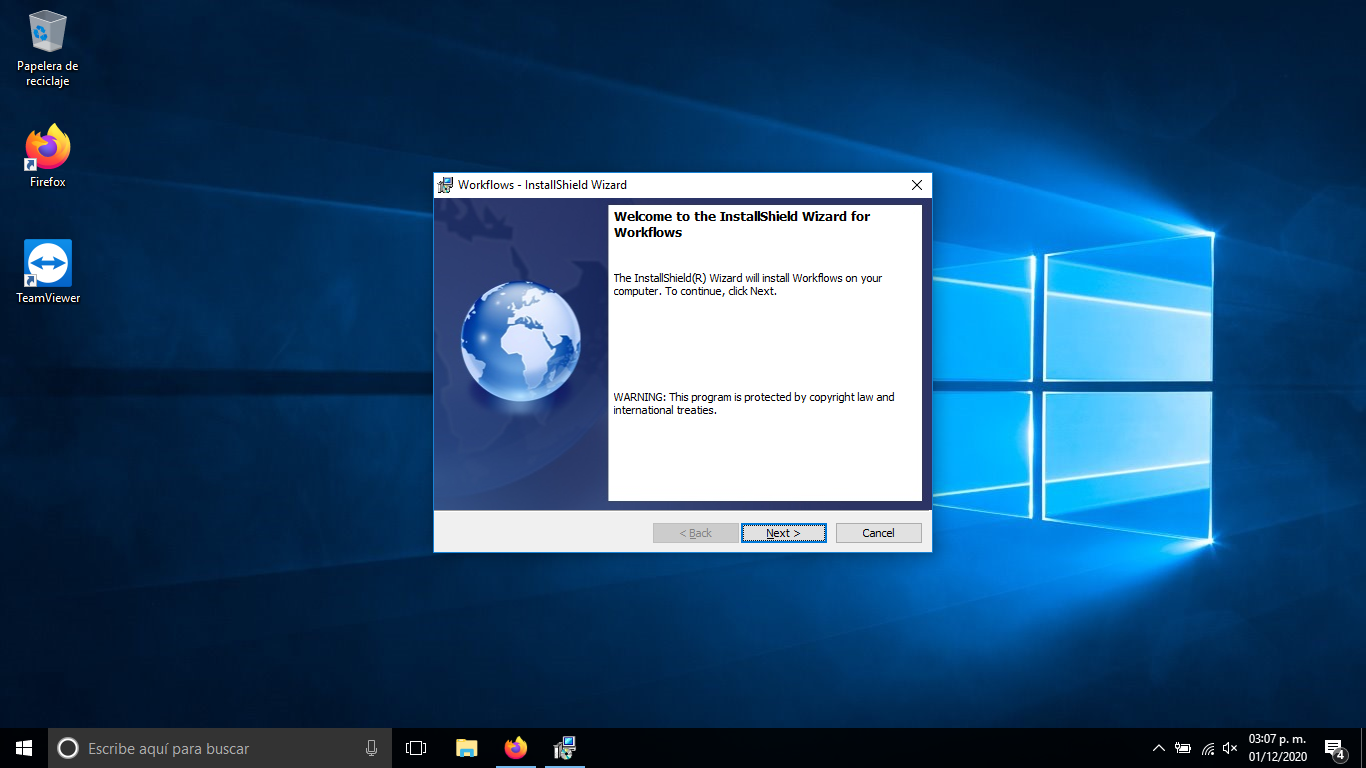The image size is (1366, 768).
Task: Switch to Firefox in the taskbar
Action: tap(516, 748)
